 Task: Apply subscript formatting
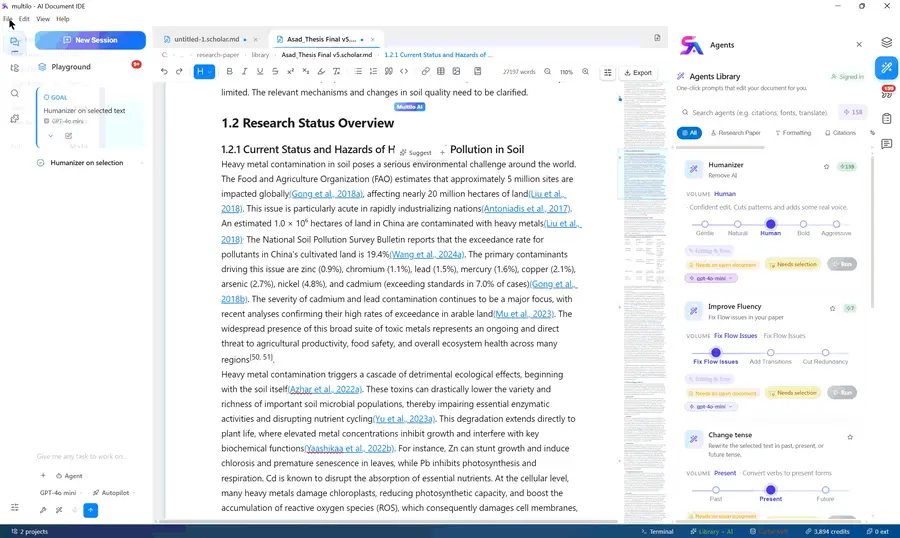305,72
